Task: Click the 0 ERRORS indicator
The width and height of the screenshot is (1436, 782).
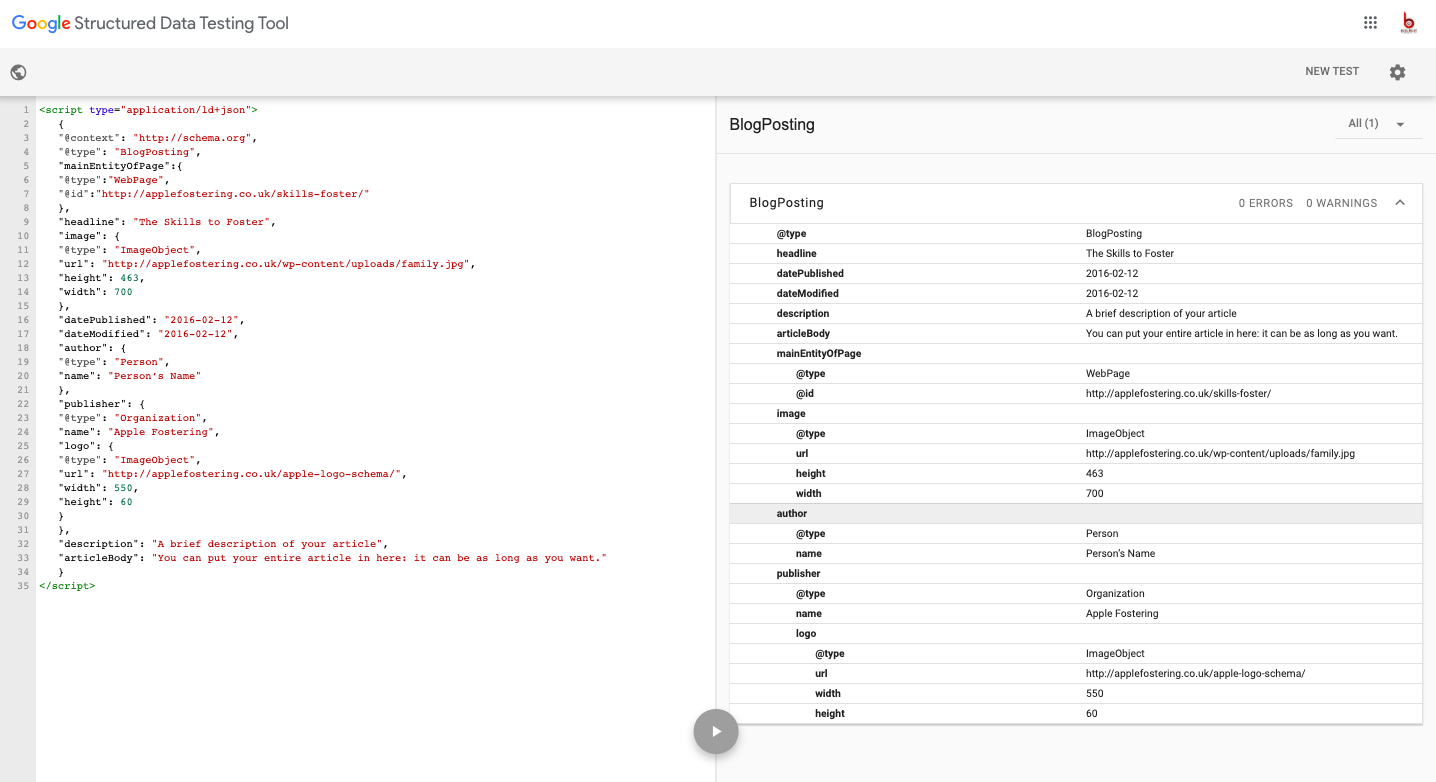Action: click(x=1265, y=203)
